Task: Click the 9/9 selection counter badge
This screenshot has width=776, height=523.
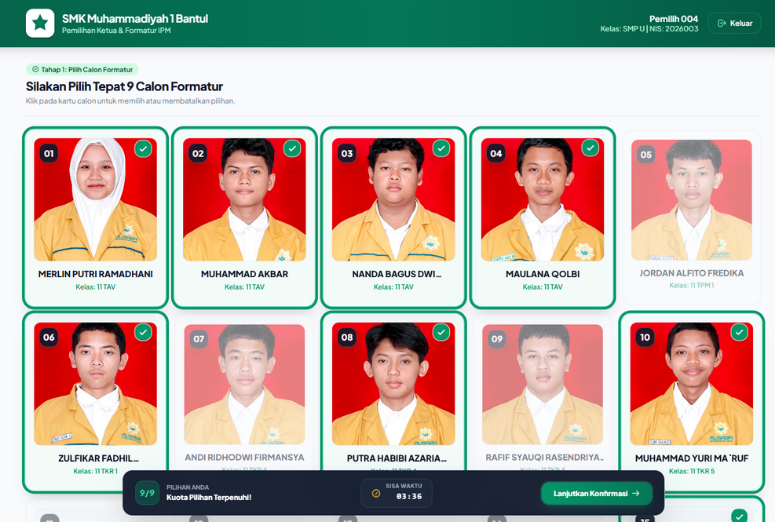Action: coord(147,493)
